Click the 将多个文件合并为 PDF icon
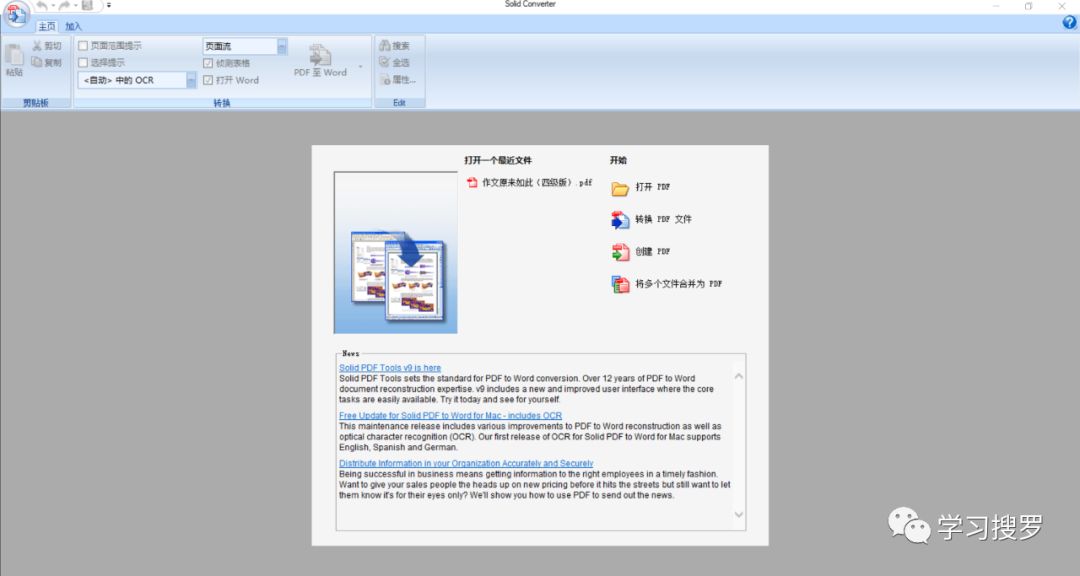 tap(620, 284)
